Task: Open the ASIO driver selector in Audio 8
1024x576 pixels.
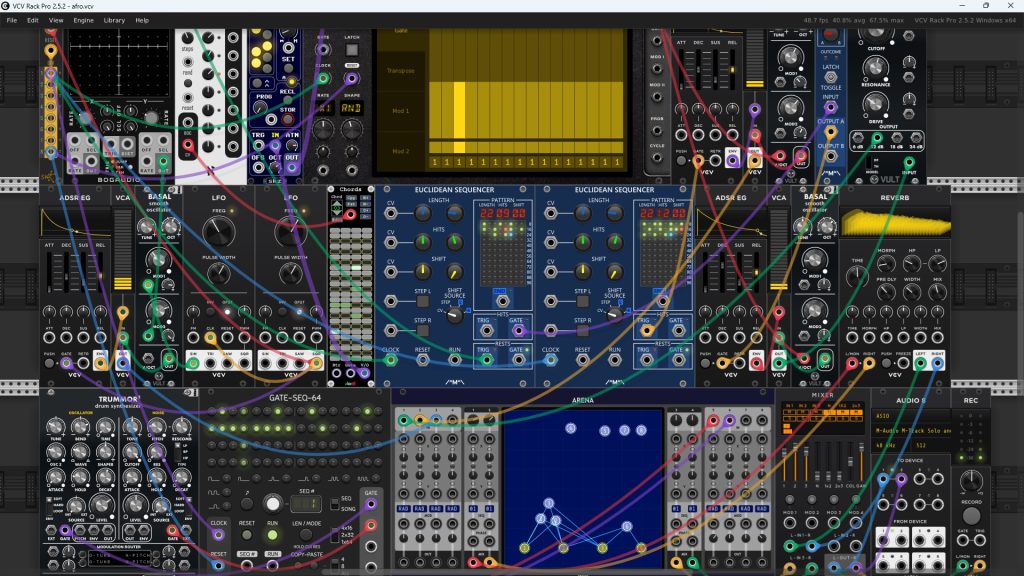Action: [912, 416]
